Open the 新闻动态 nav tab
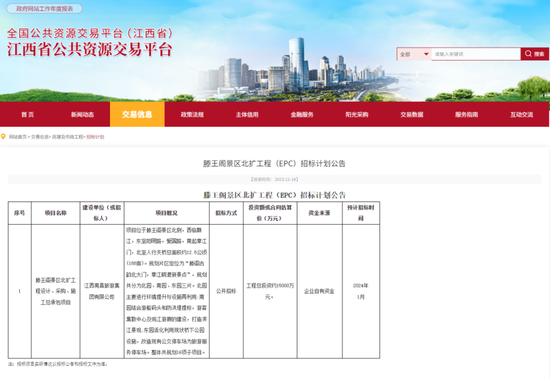550x379 pixels. tap(82, 114)
